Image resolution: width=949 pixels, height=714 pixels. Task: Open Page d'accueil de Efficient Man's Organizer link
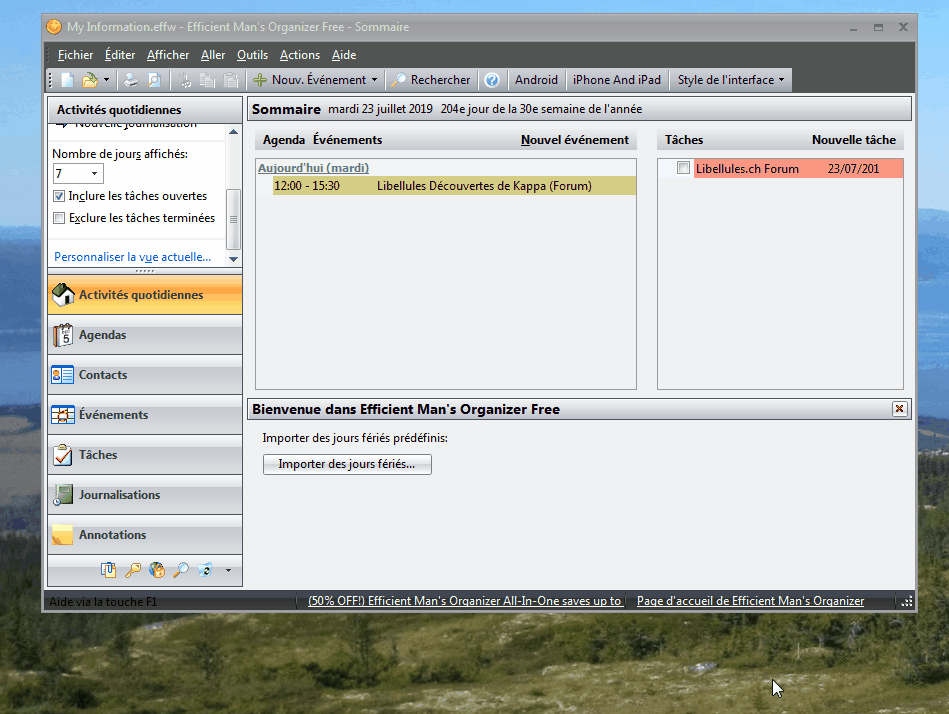click(x=750, y=601)
